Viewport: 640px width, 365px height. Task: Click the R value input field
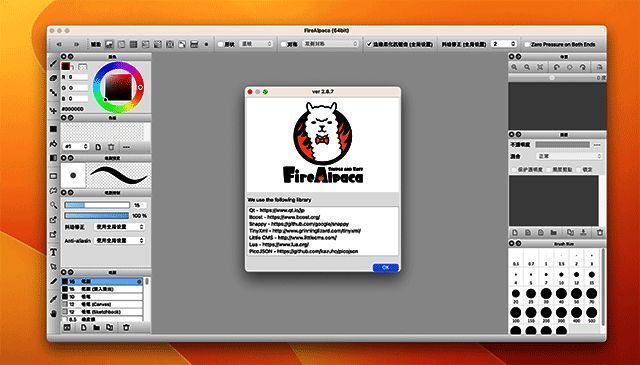pos(78,77)
